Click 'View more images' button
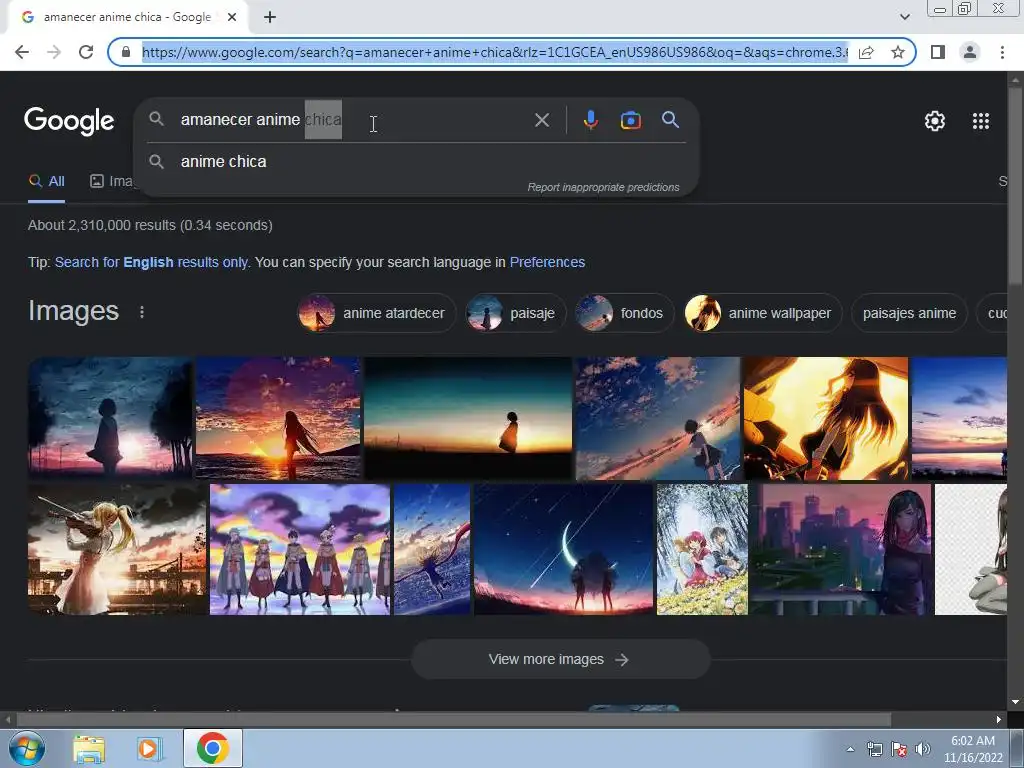Screen dimensions: 1024x768 point(560,660)
